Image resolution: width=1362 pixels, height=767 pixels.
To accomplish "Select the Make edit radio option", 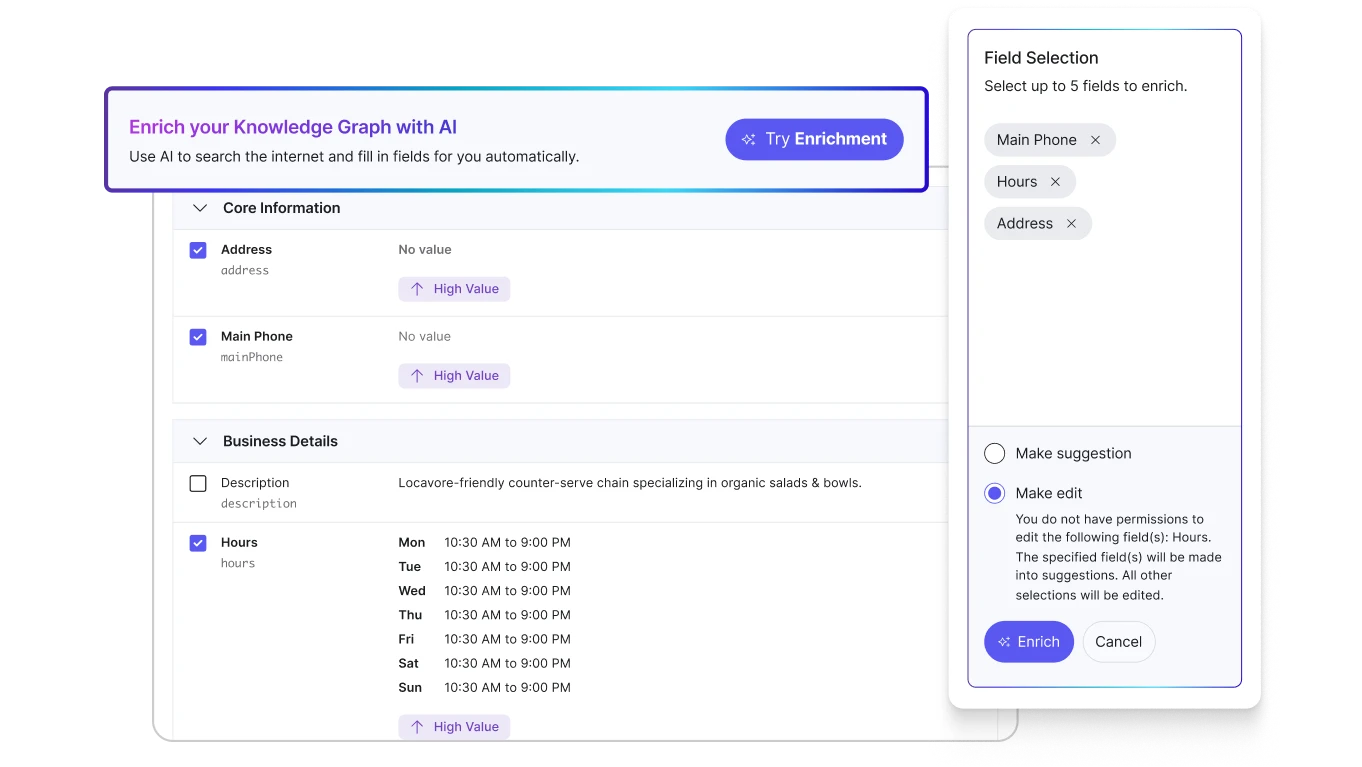I will click(x=994, y=494).
